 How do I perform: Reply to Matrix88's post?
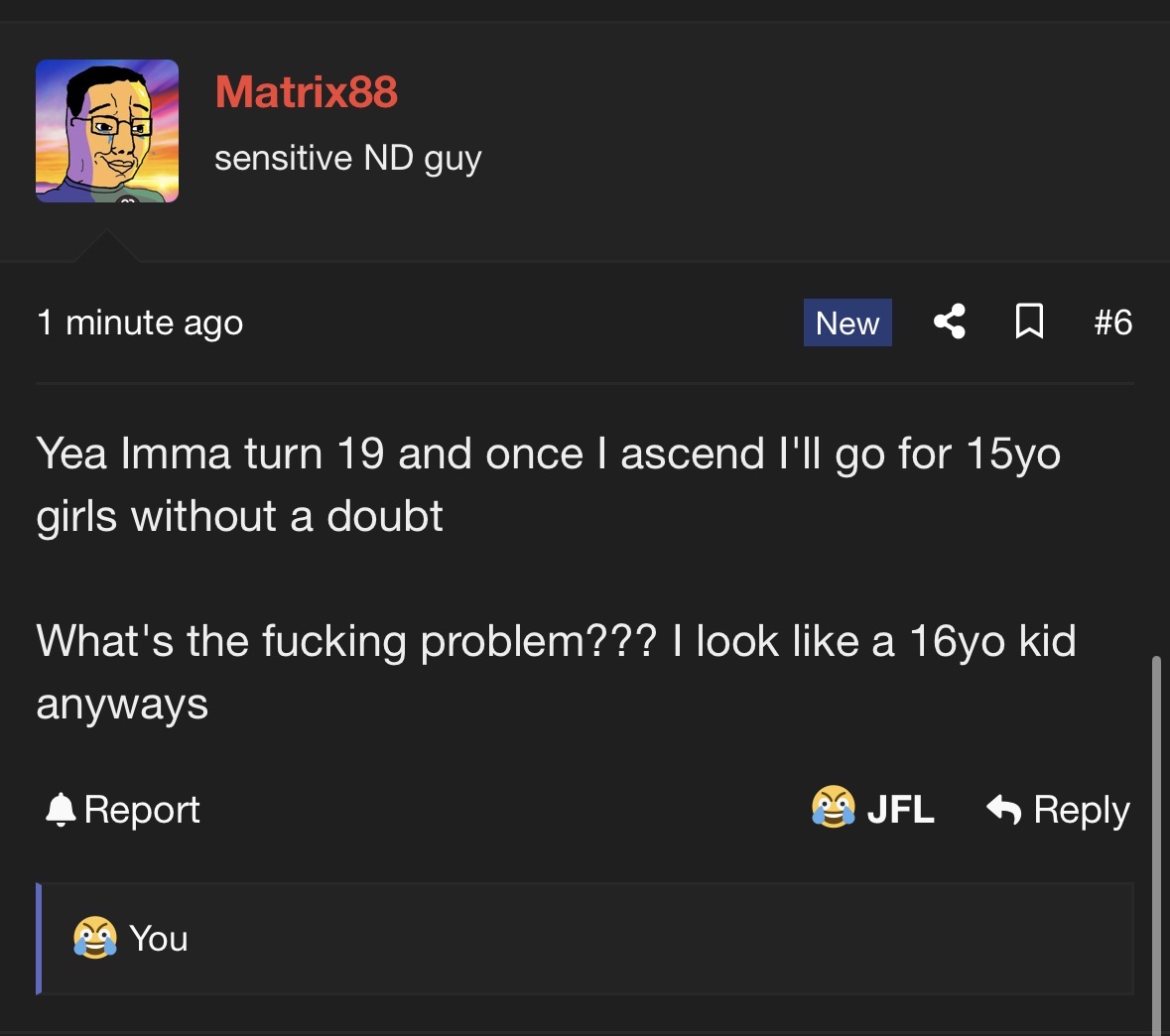(x=1058, y=809)
